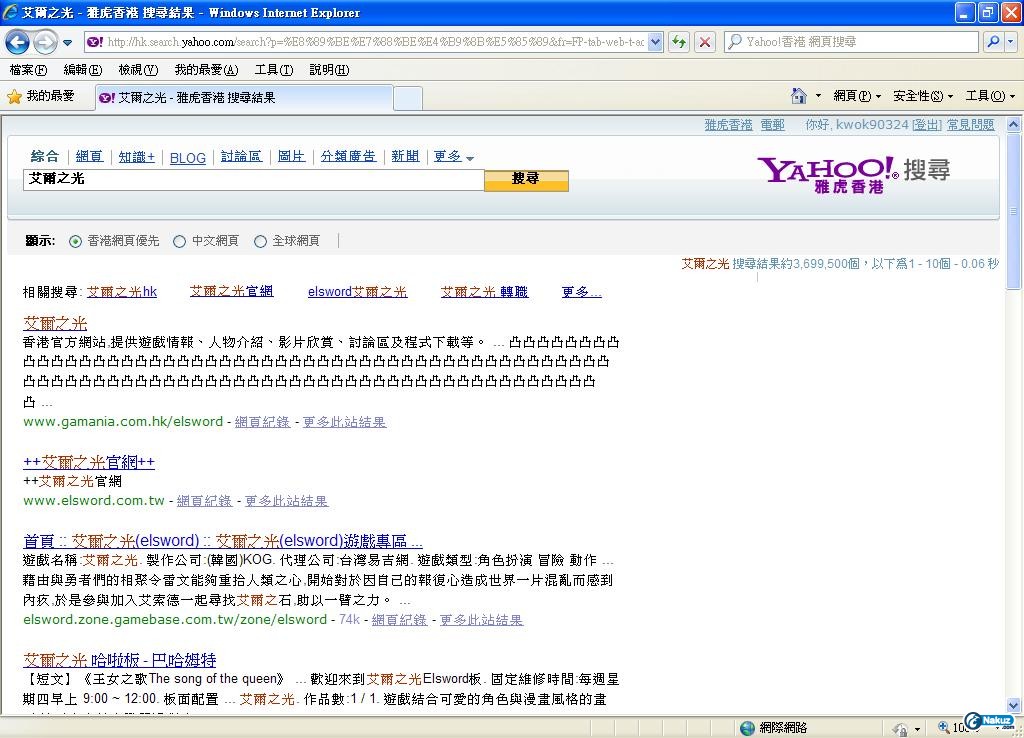Open the 我的最愛(A) menu

point(206,69)
